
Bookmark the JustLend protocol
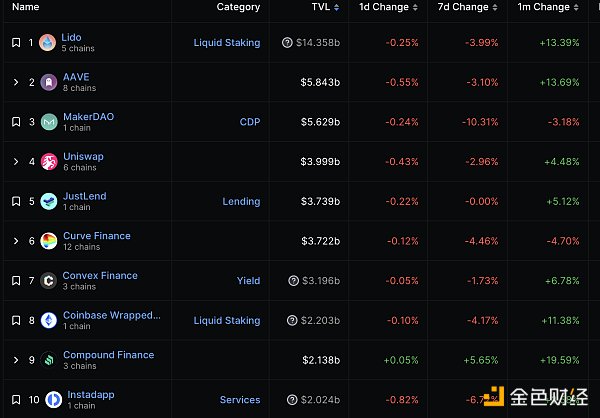[x=16, y=201]
